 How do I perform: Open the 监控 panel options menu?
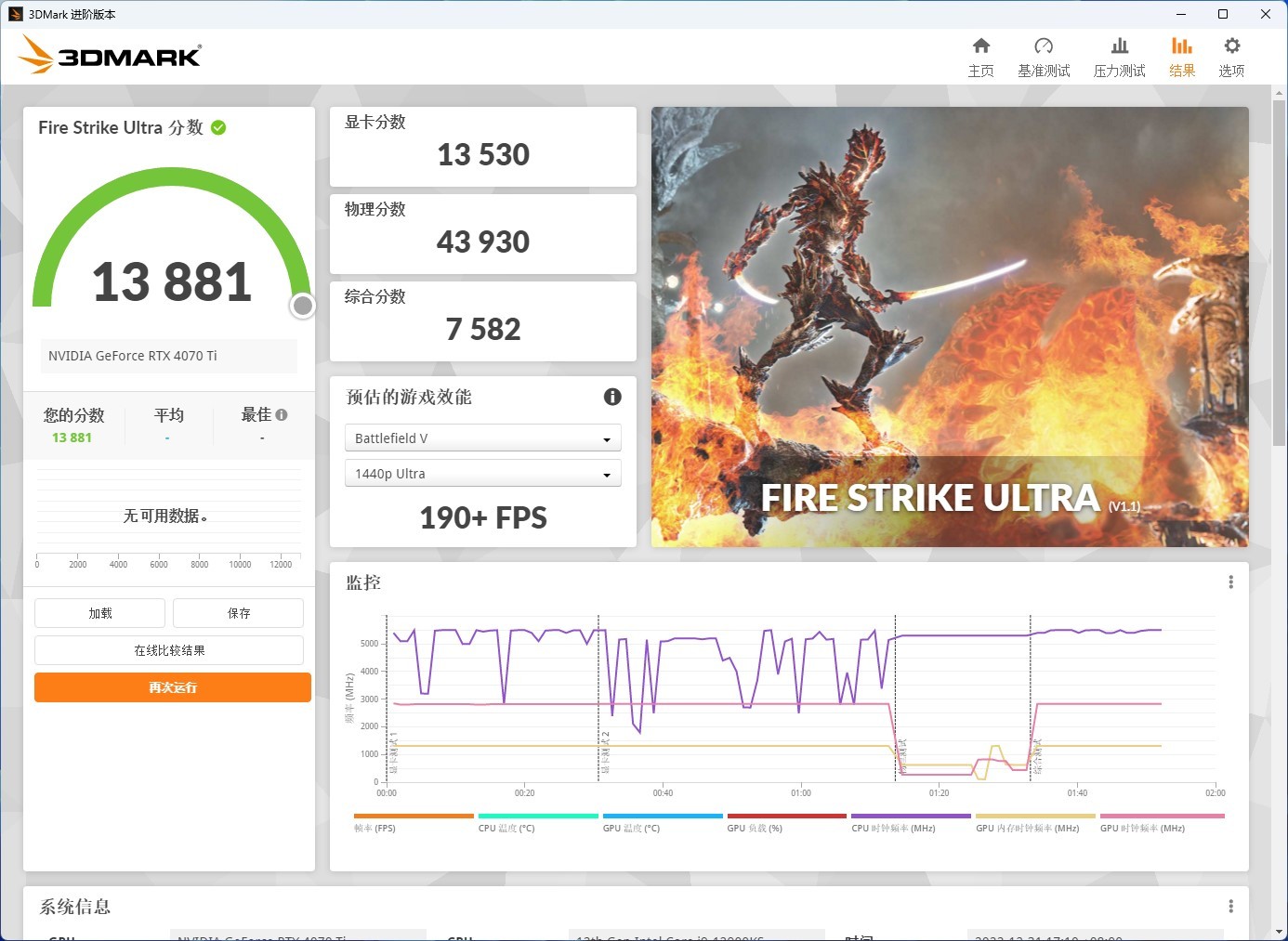click(1230, 582)
